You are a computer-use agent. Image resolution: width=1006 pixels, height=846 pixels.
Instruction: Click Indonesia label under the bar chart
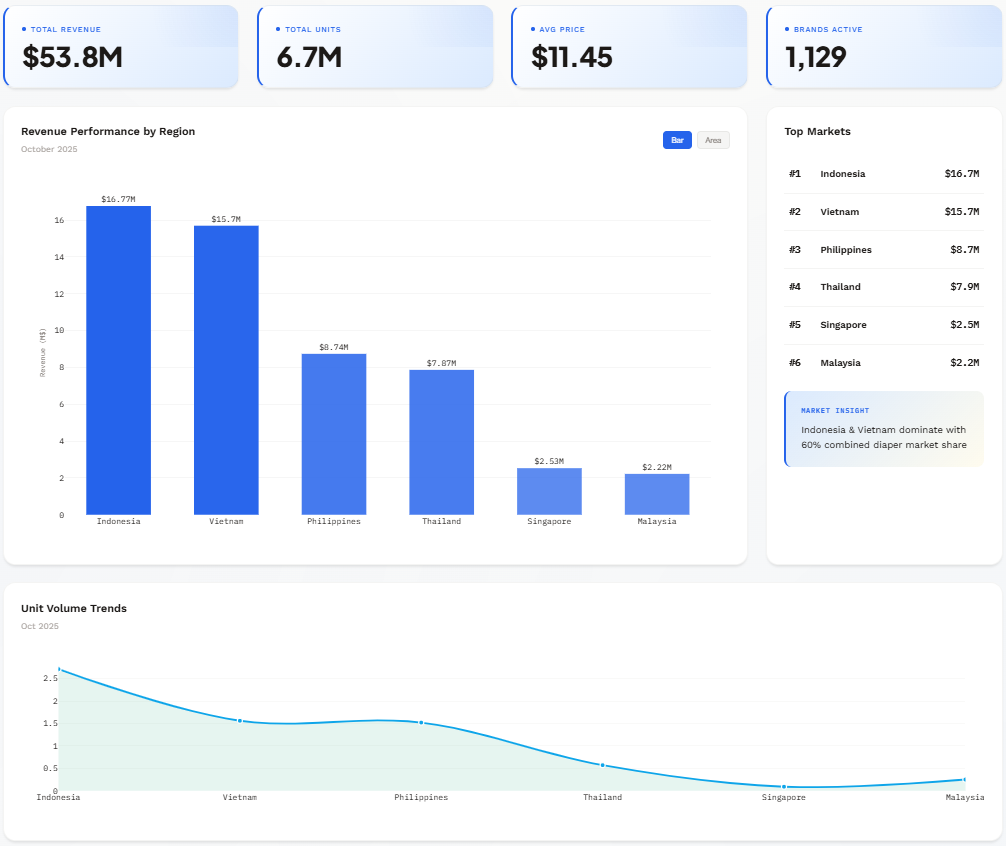click(119, 521)
